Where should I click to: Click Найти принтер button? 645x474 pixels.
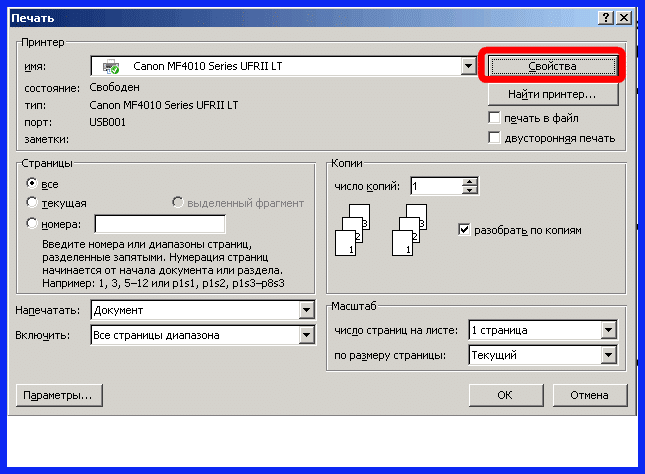(x=553, y=95)
